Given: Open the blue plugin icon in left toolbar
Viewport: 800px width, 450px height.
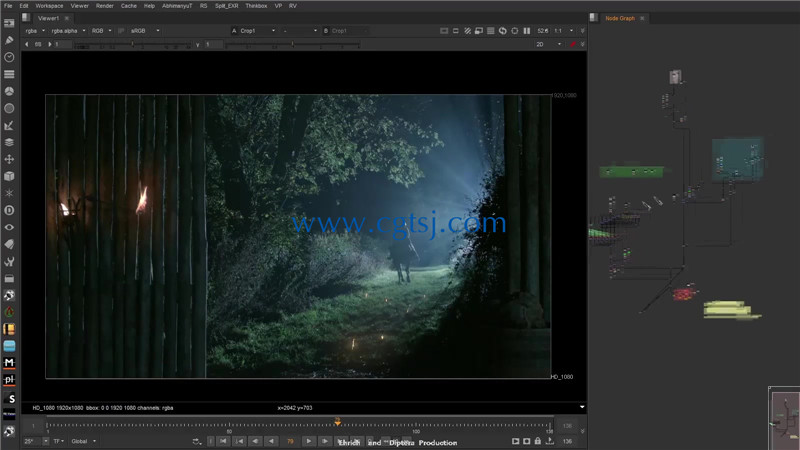Looking at the screenshot, I should [x=9, y=346].
